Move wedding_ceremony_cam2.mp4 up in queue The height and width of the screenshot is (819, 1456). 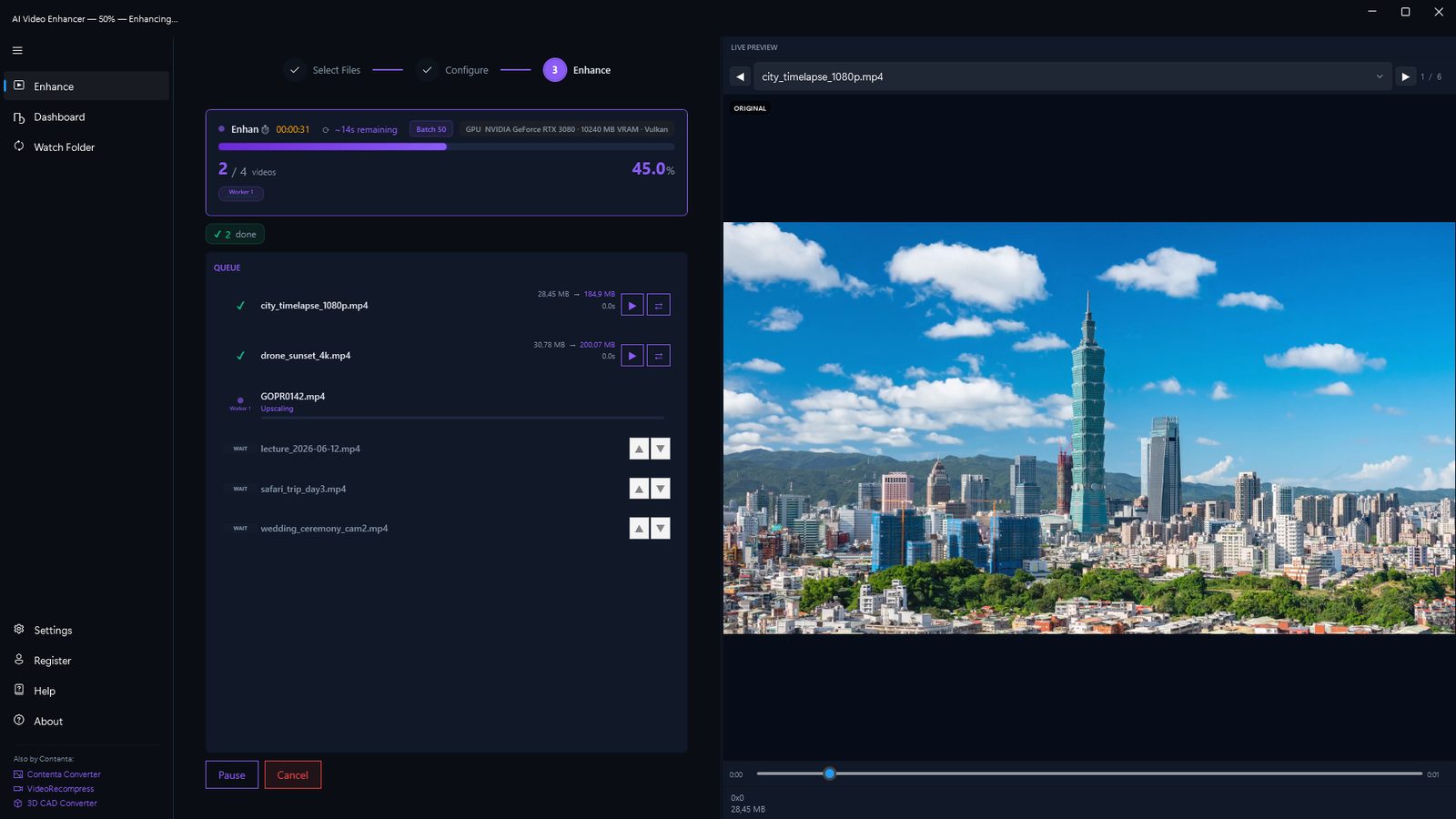639,528
